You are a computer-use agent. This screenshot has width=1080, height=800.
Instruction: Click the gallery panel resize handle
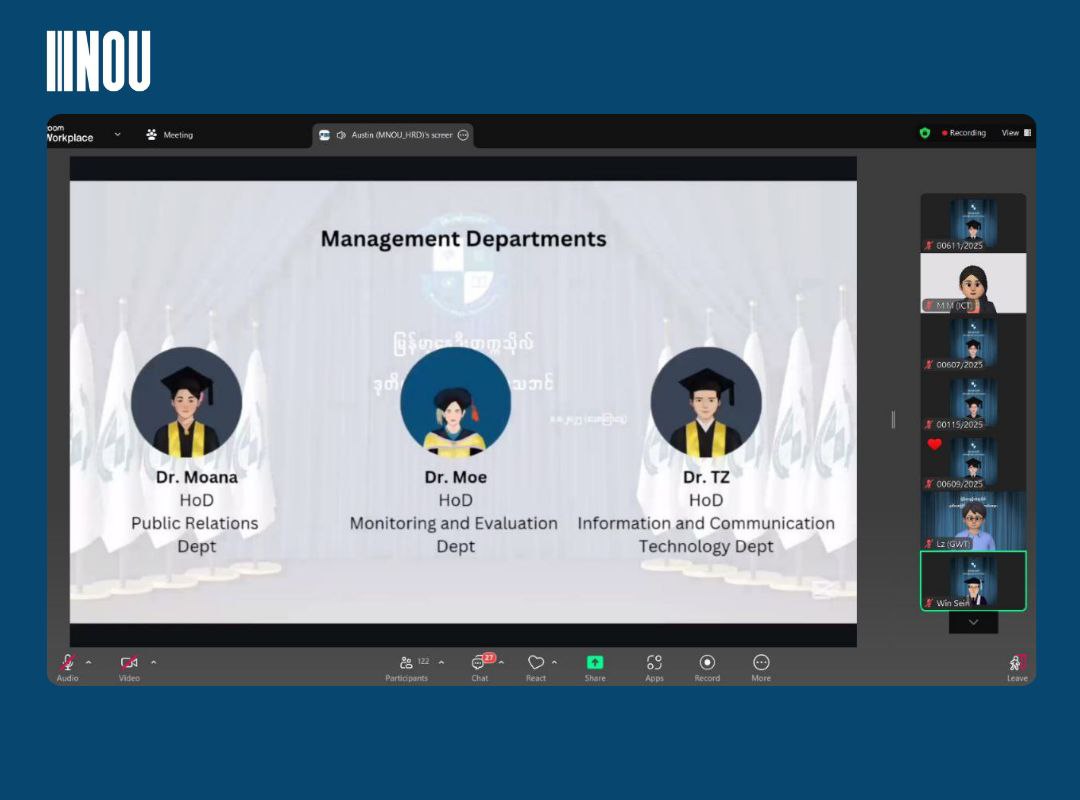(x=893, y=420)
